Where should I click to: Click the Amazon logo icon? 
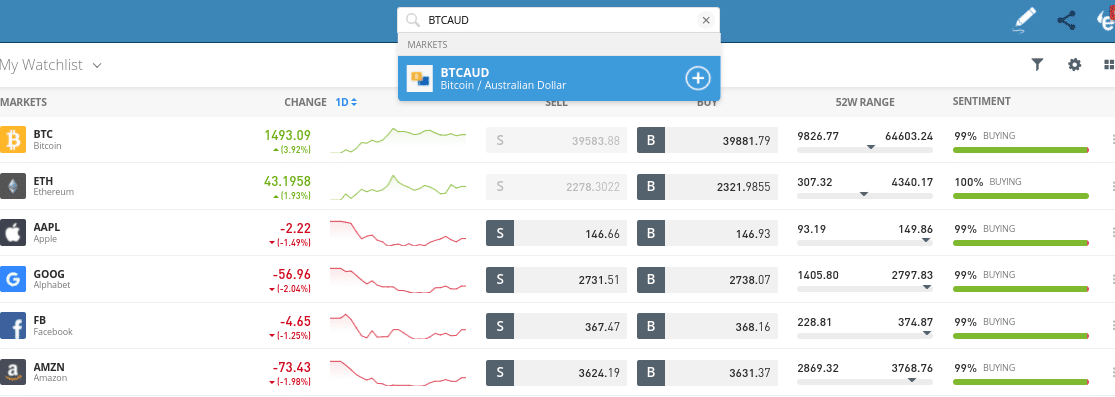click(x=13, y=372)
